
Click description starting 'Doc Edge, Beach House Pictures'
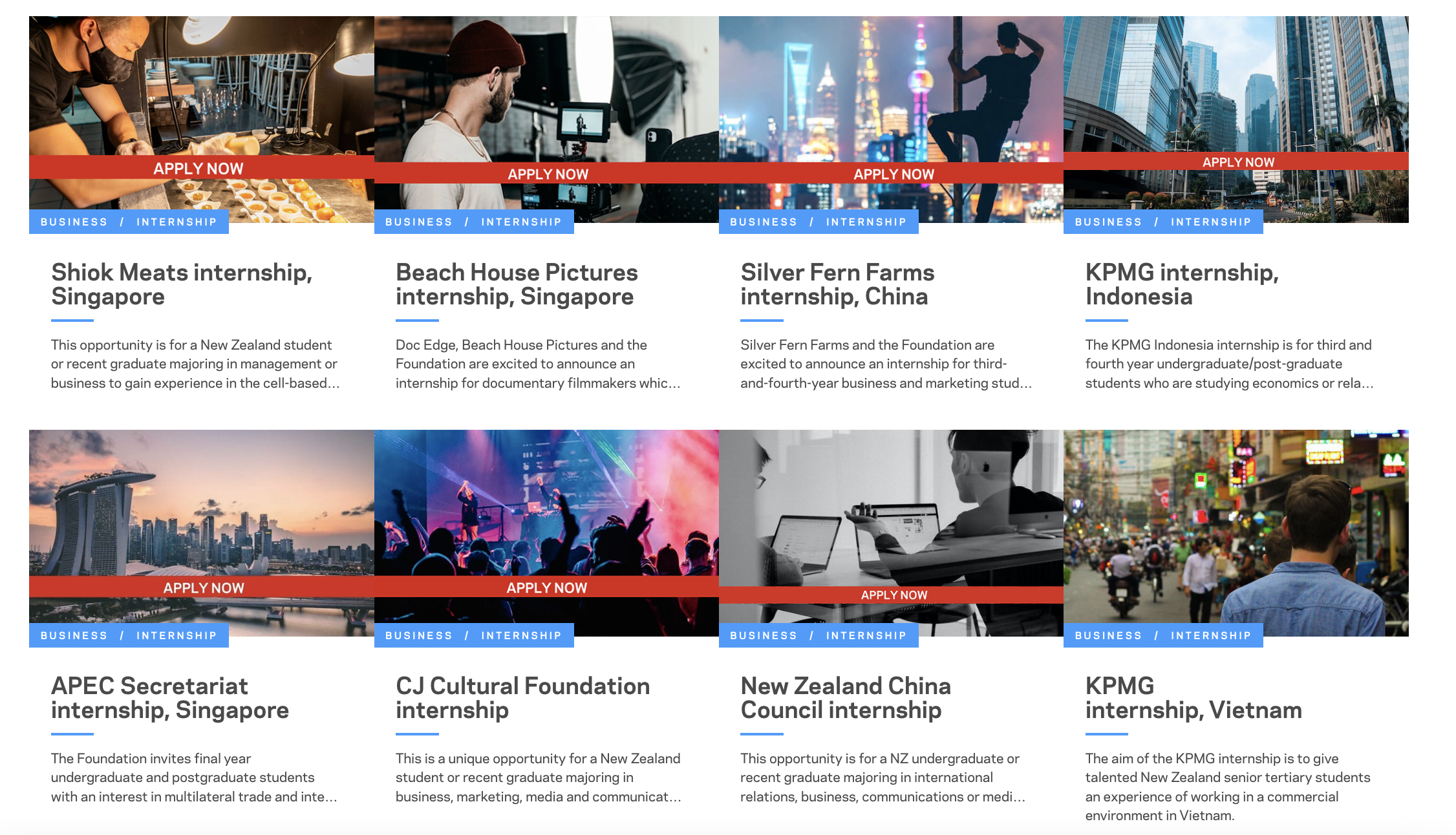[538, 364]
